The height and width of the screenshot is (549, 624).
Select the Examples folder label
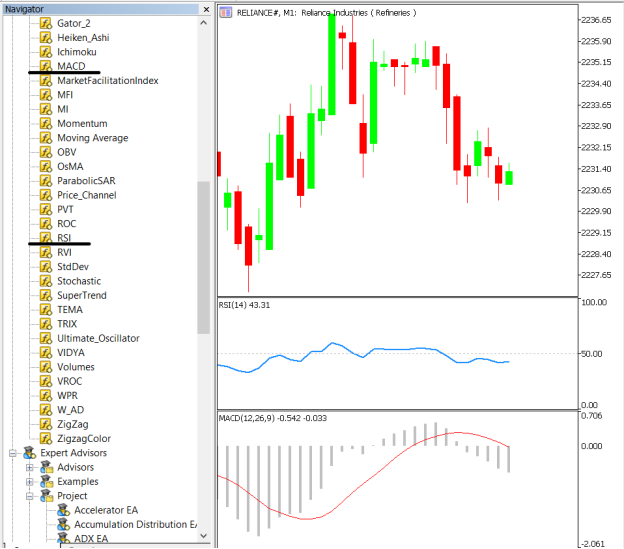point(78,482)
